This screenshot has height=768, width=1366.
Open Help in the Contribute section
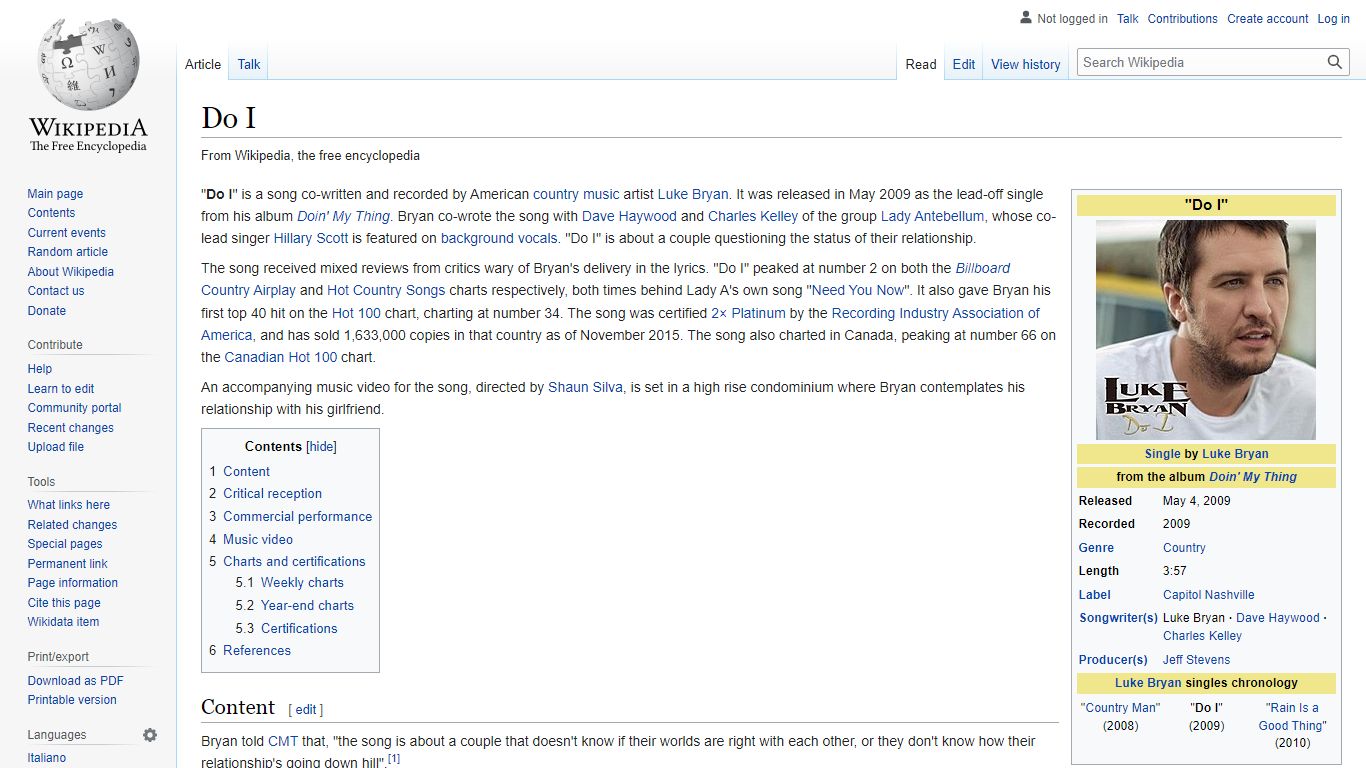tap(40, 369)
